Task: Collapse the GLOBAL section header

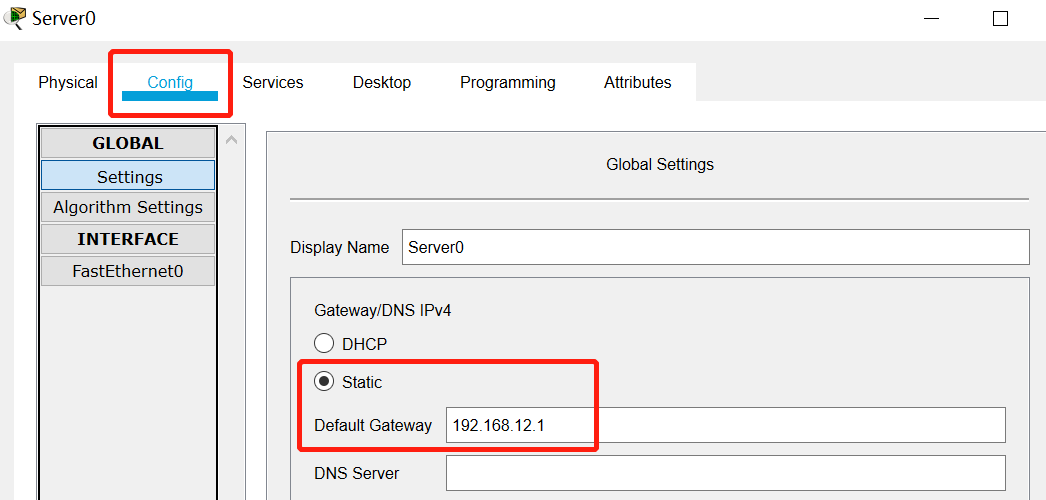Action: coord(128,143)
